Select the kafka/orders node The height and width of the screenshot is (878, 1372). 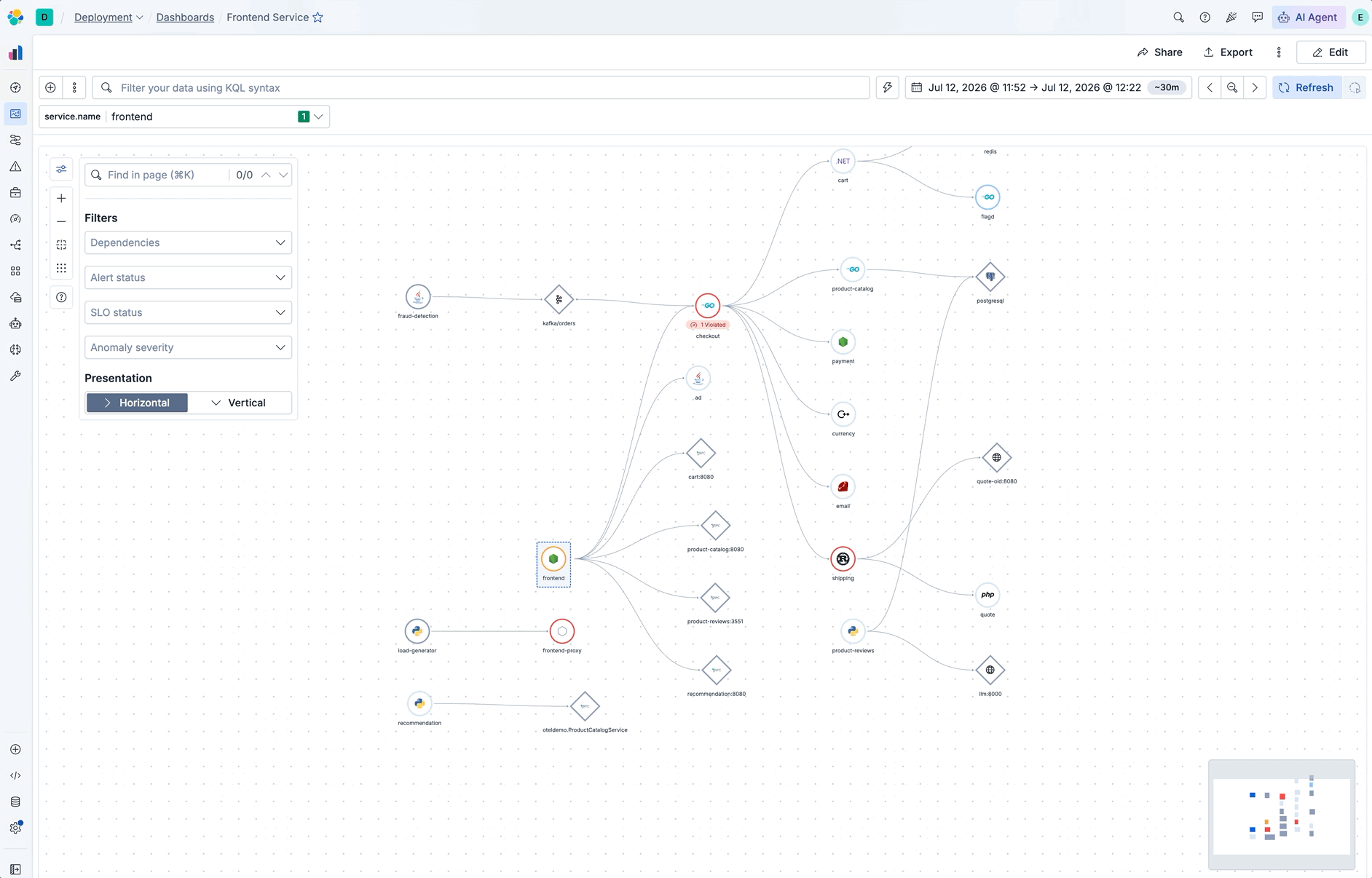(559, 299)
